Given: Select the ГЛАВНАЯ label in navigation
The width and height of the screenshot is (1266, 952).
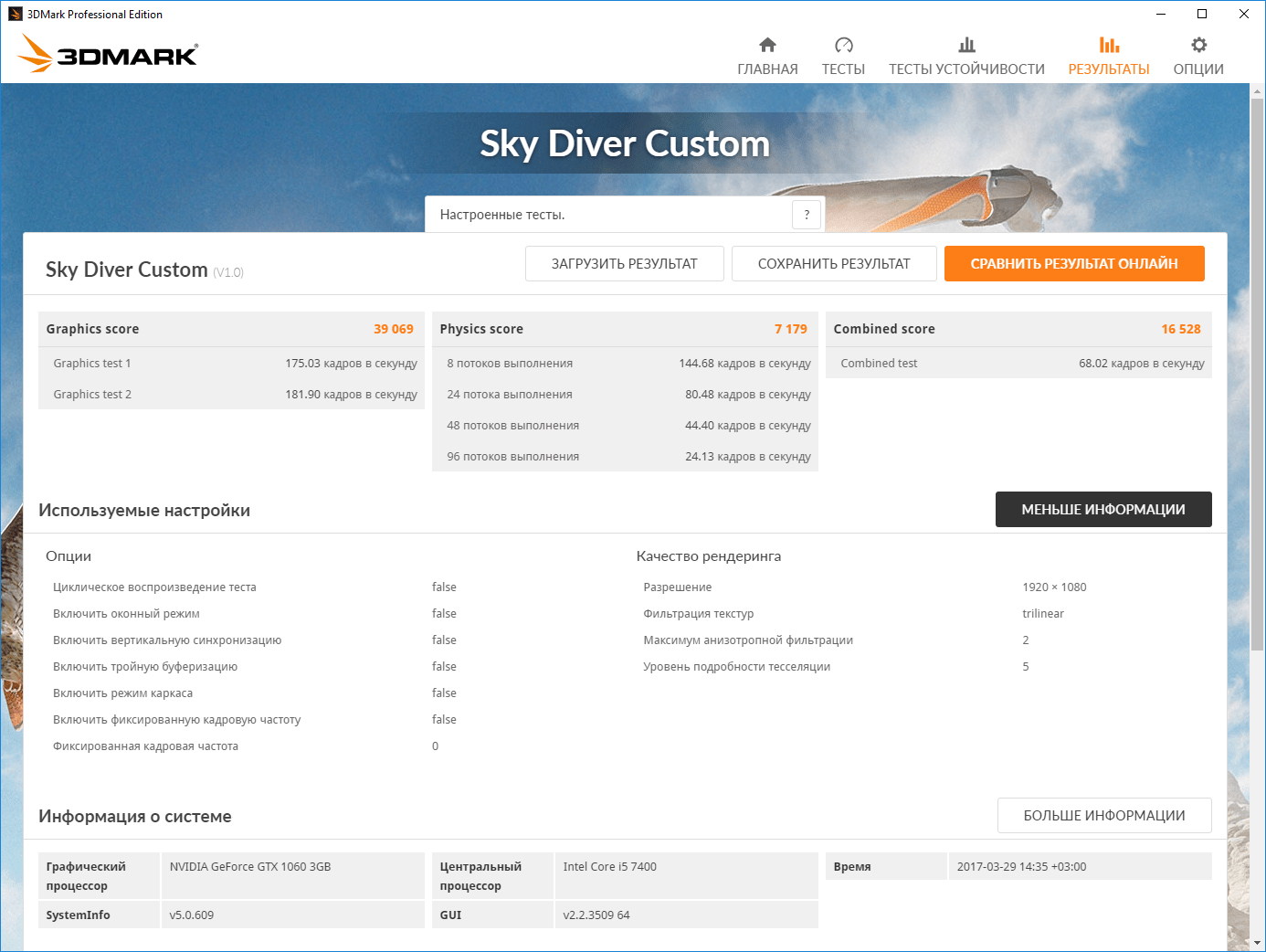Looking at the screenshot, I should (767, 69).
